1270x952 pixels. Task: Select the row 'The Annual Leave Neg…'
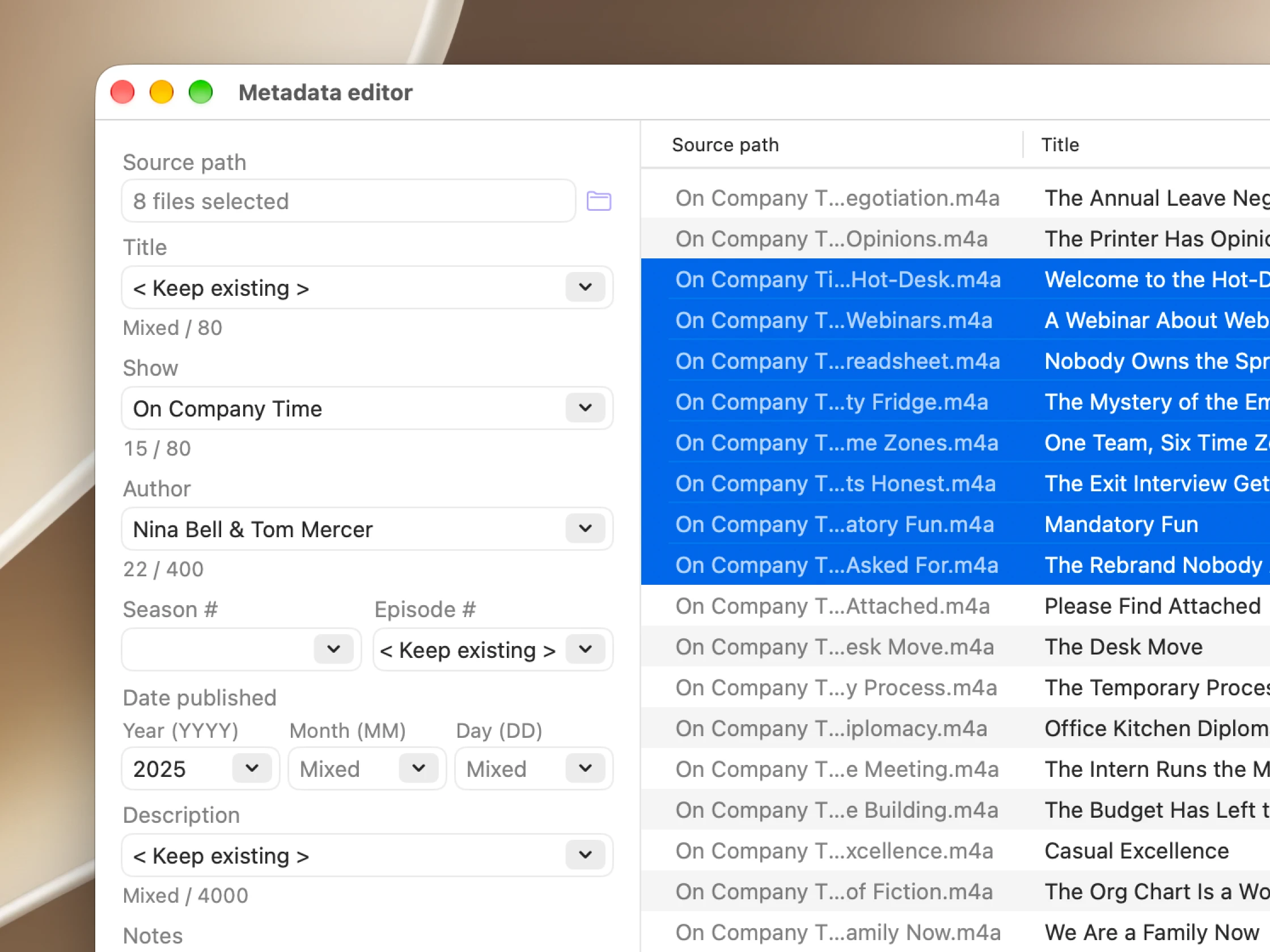955,198
